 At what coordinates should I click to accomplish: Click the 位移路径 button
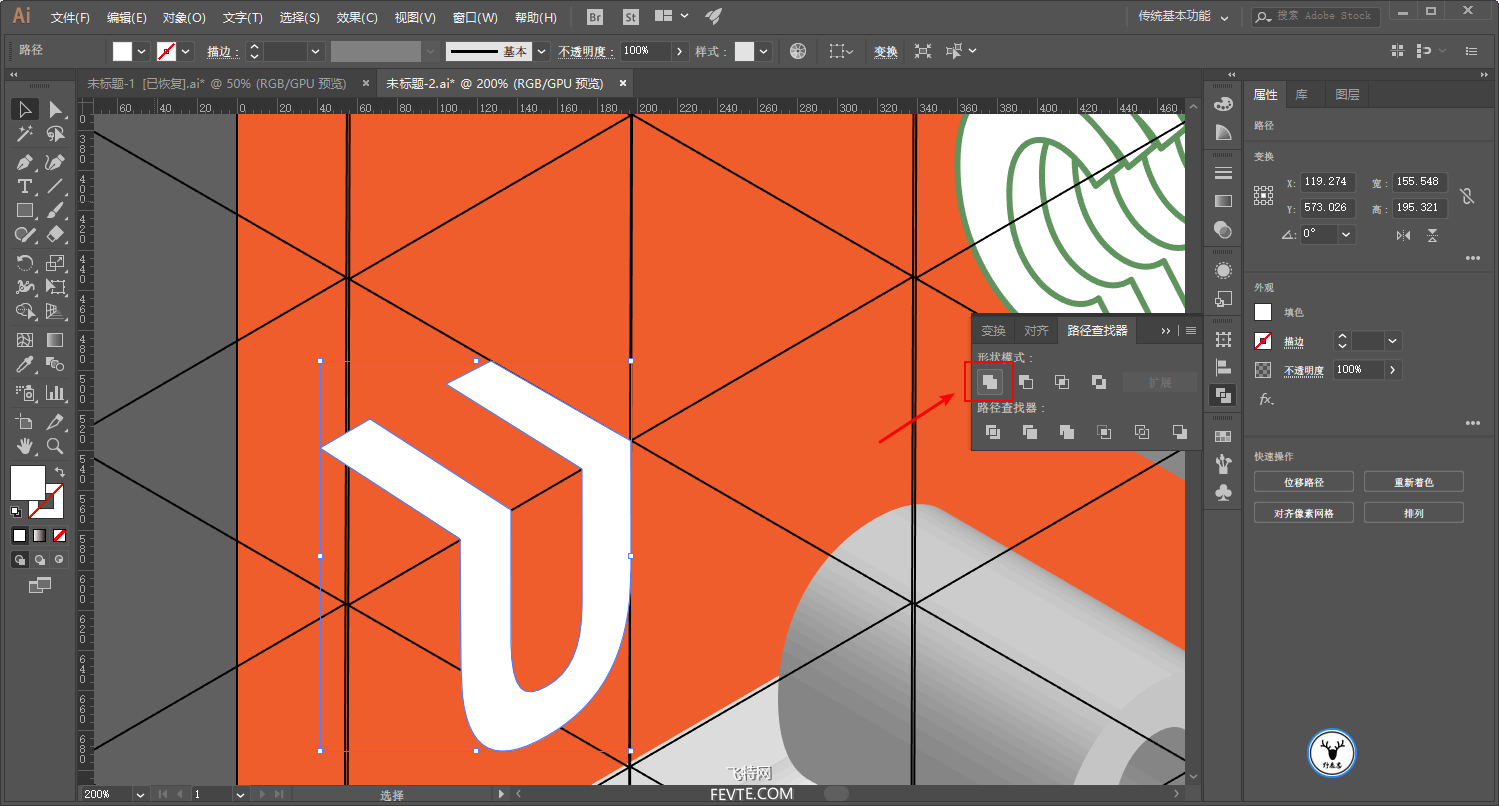click(x=1304, y=482)
